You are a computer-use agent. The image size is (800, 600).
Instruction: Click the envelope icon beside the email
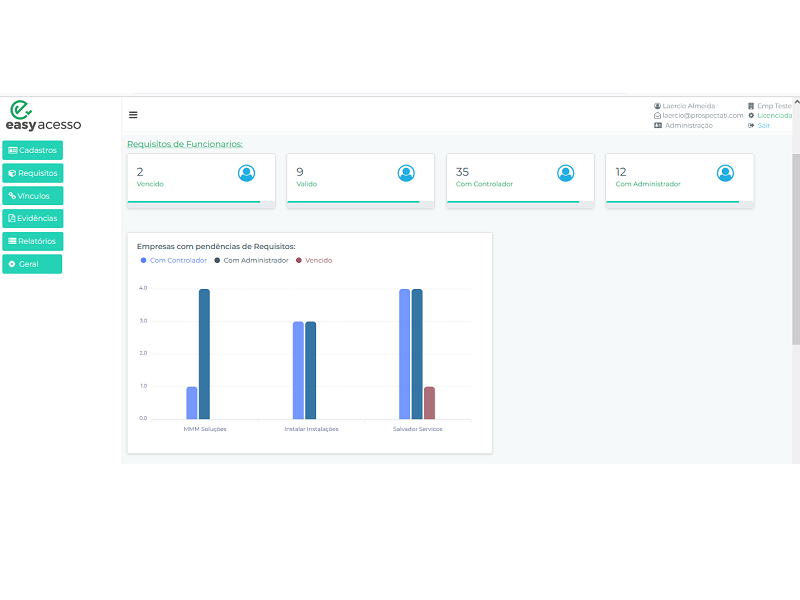click(657, 115)
